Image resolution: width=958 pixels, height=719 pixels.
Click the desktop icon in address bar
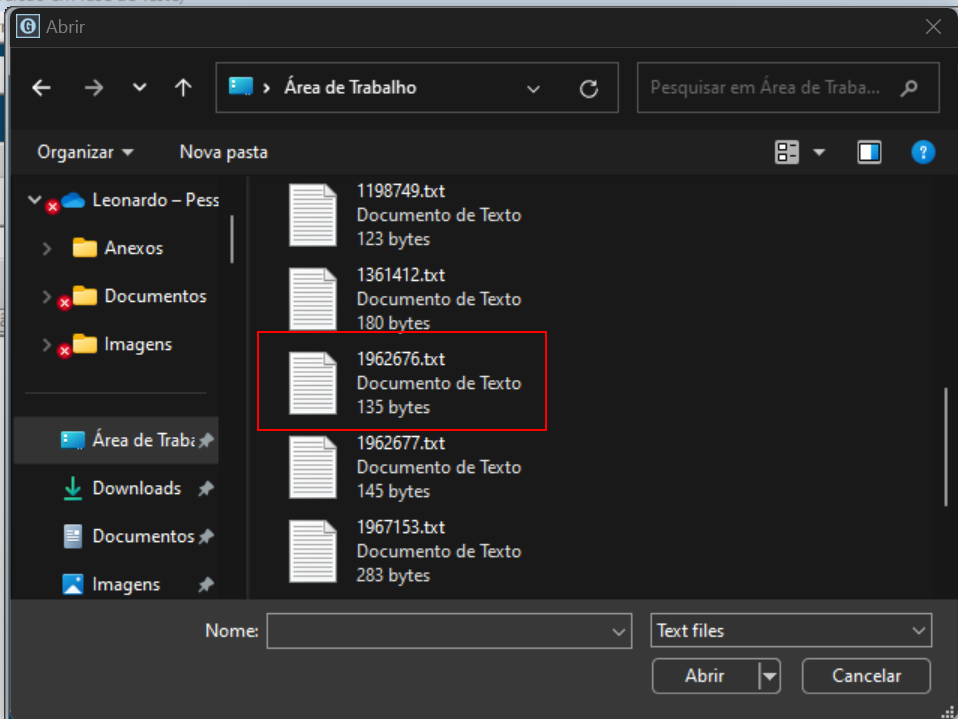tap(241, 87)
